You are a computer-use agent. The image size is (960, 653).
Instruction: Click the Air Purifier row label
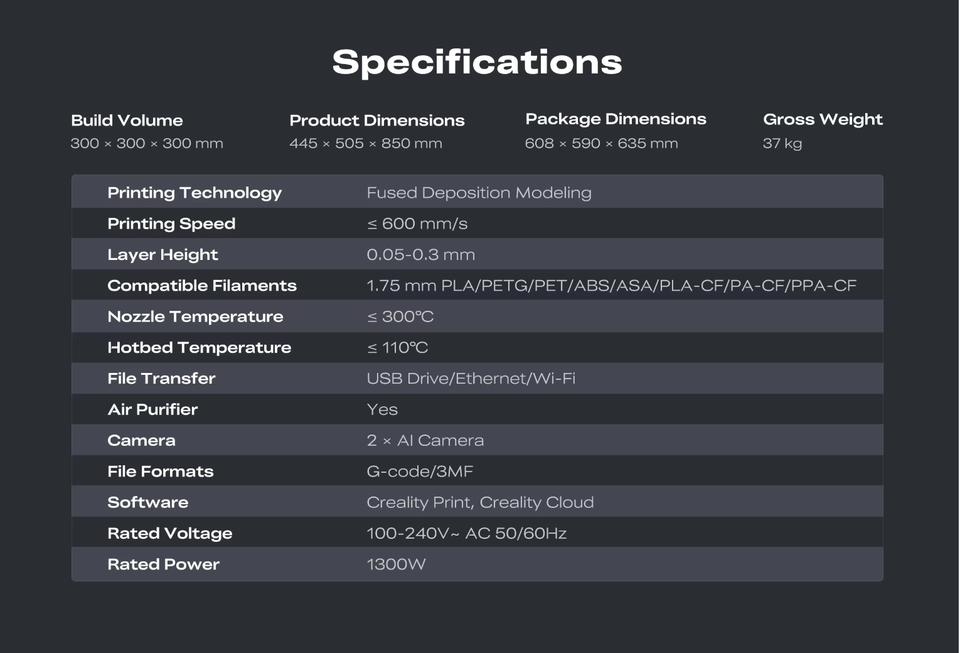(152, 409)
